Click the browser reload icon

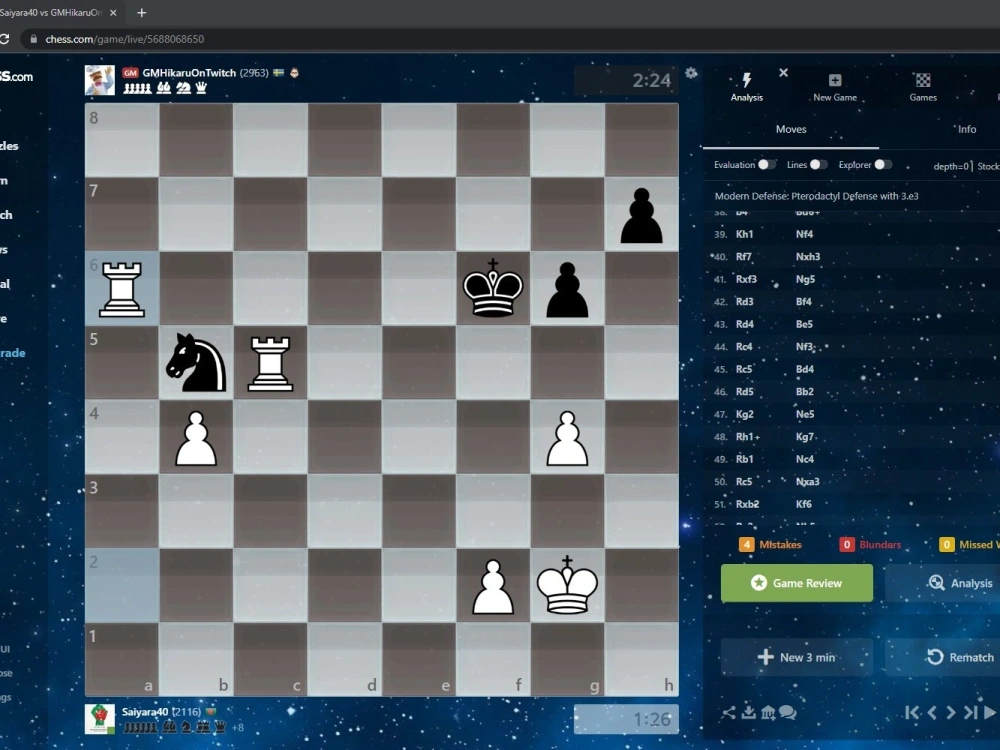tap(4, 39)
